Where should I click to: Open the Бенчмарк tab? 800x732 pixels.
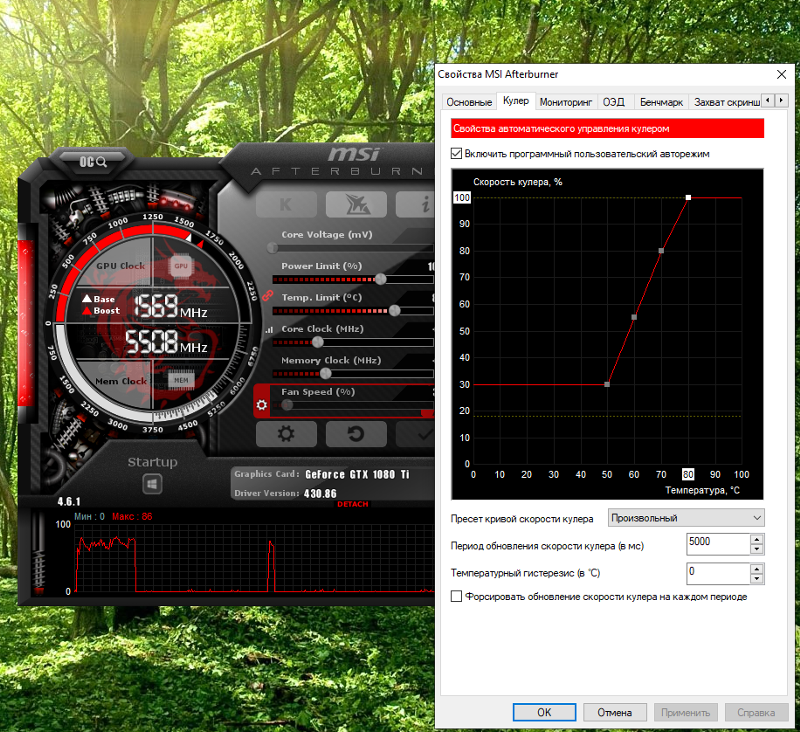pyautogui.click(x=661, y=102)
